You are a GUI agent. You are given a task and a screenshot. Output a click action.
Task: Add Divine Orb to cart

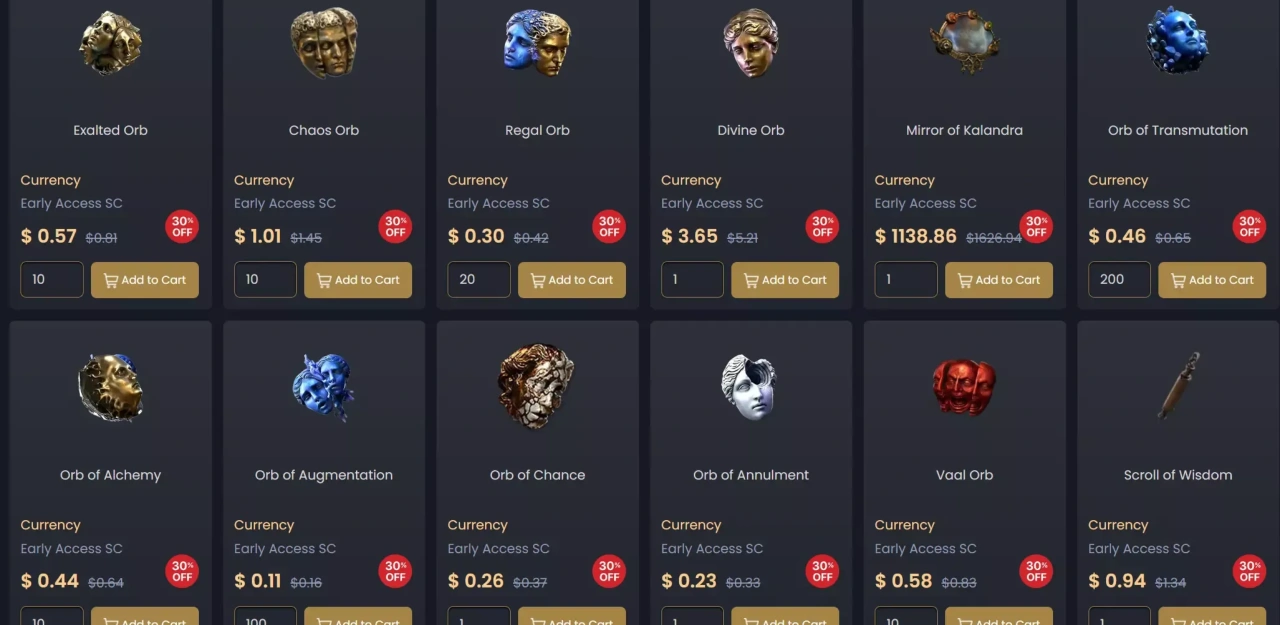point(785,280)
